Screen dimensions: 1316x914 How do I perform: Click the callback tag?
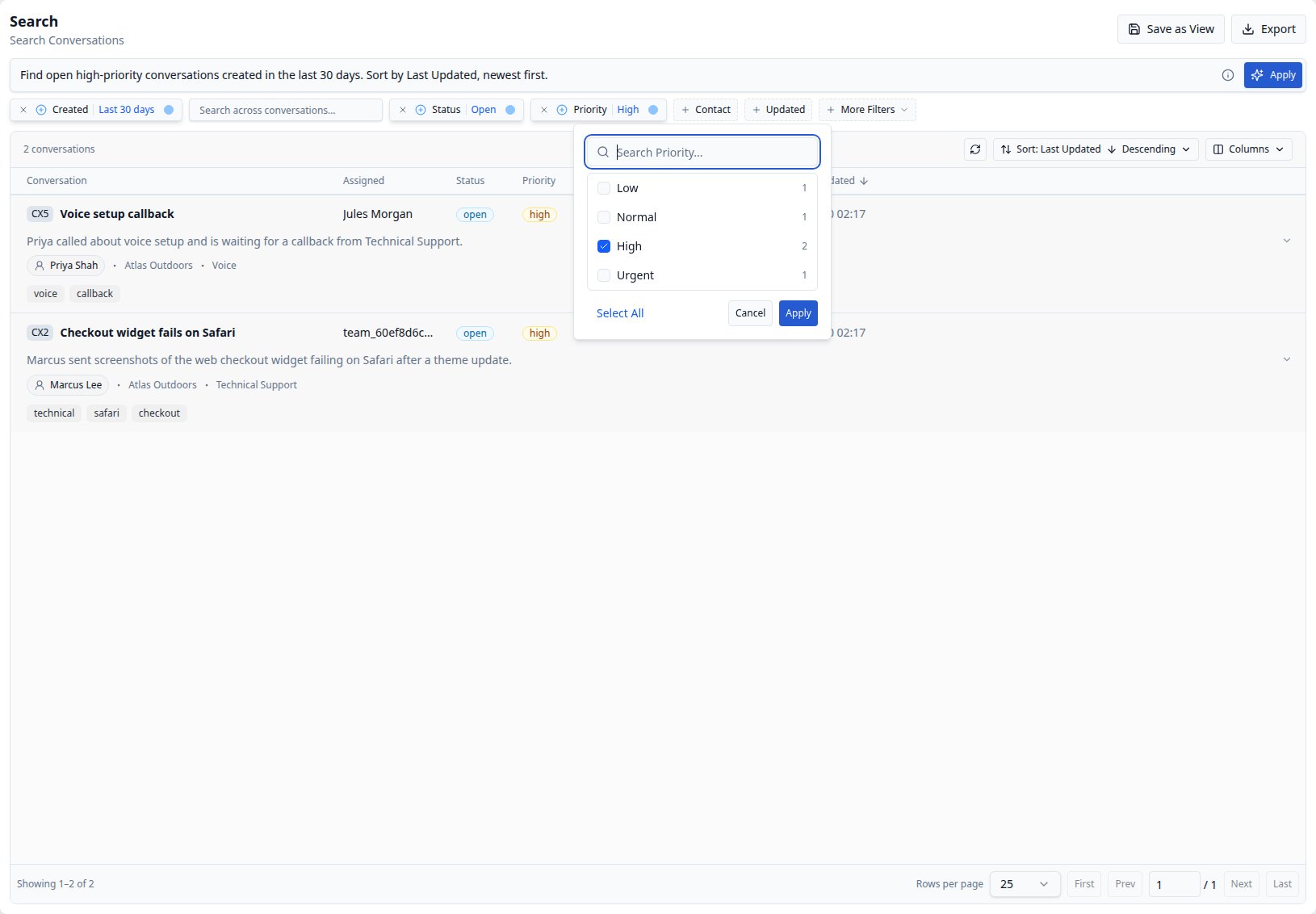point(94,294)
